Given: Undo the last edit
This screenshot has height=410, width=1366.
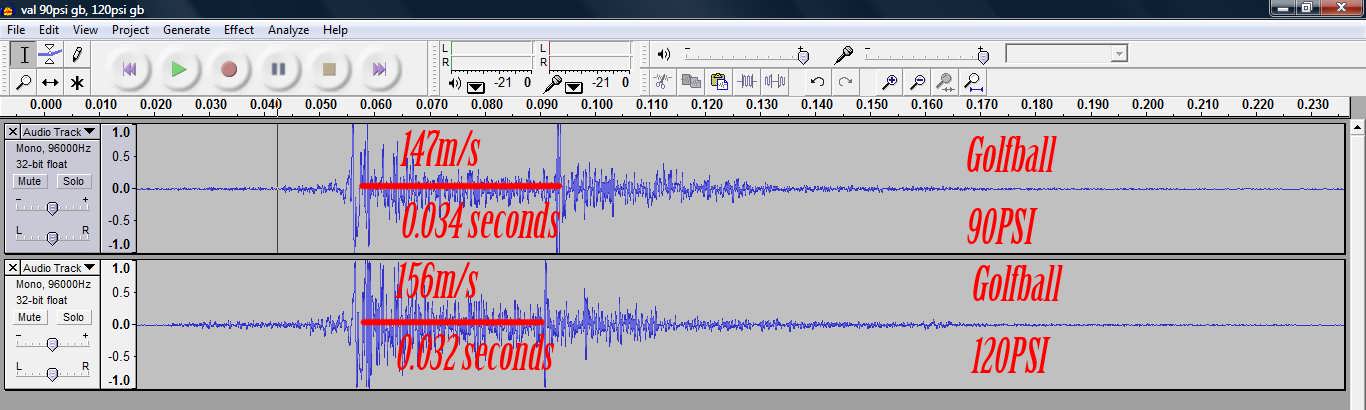Looking at the screenshot, I should [x=817, y=82].
